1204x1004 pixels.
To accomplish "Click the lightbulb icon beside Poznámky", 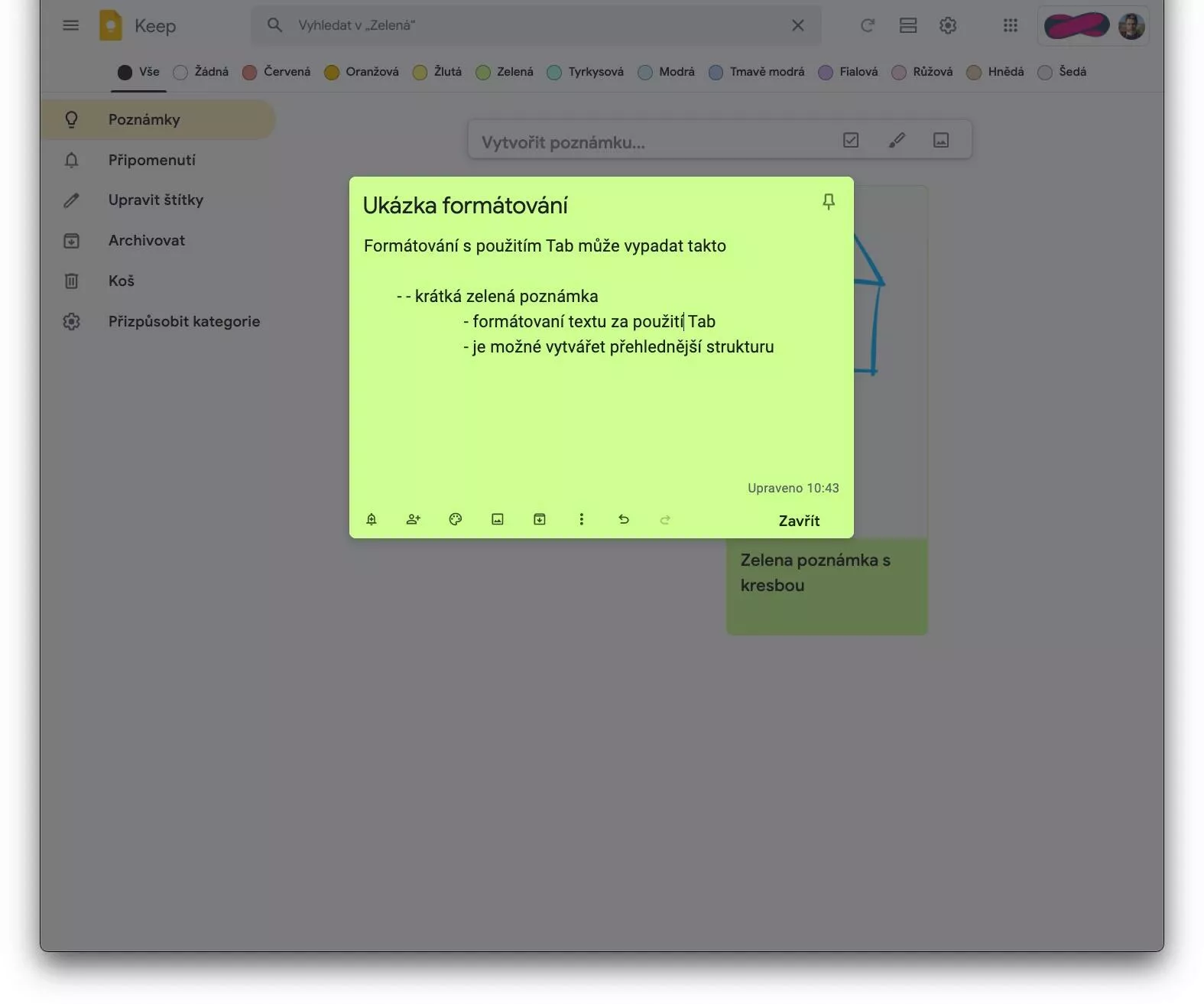I will click(71, 119).
